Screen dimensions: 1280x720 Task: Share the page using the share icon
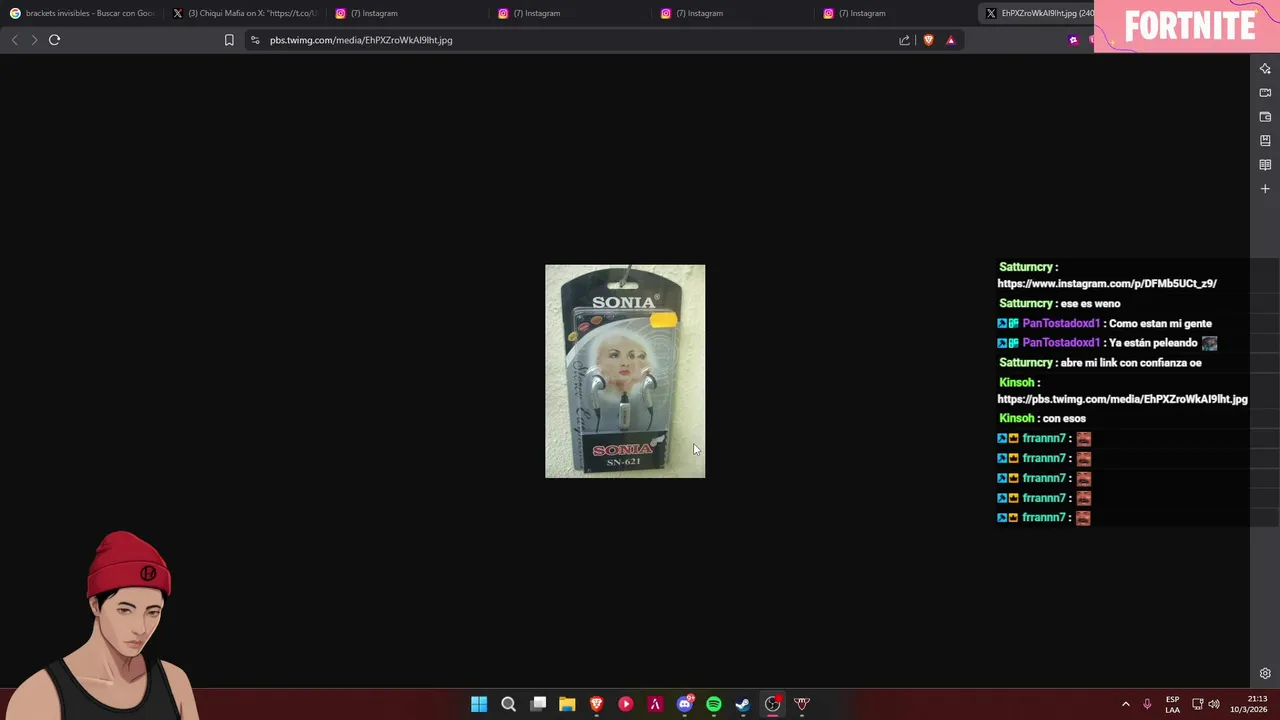[904, 40]
